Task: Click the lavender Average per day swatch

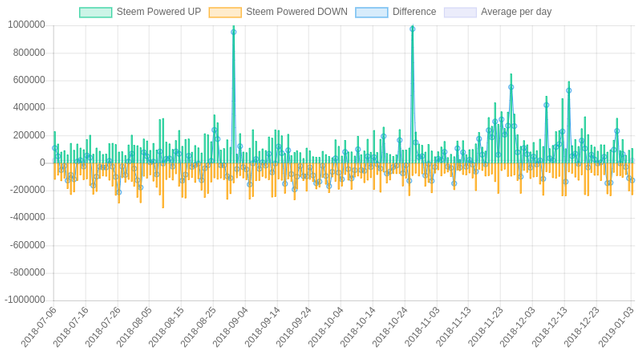Action: pos(460,12)
